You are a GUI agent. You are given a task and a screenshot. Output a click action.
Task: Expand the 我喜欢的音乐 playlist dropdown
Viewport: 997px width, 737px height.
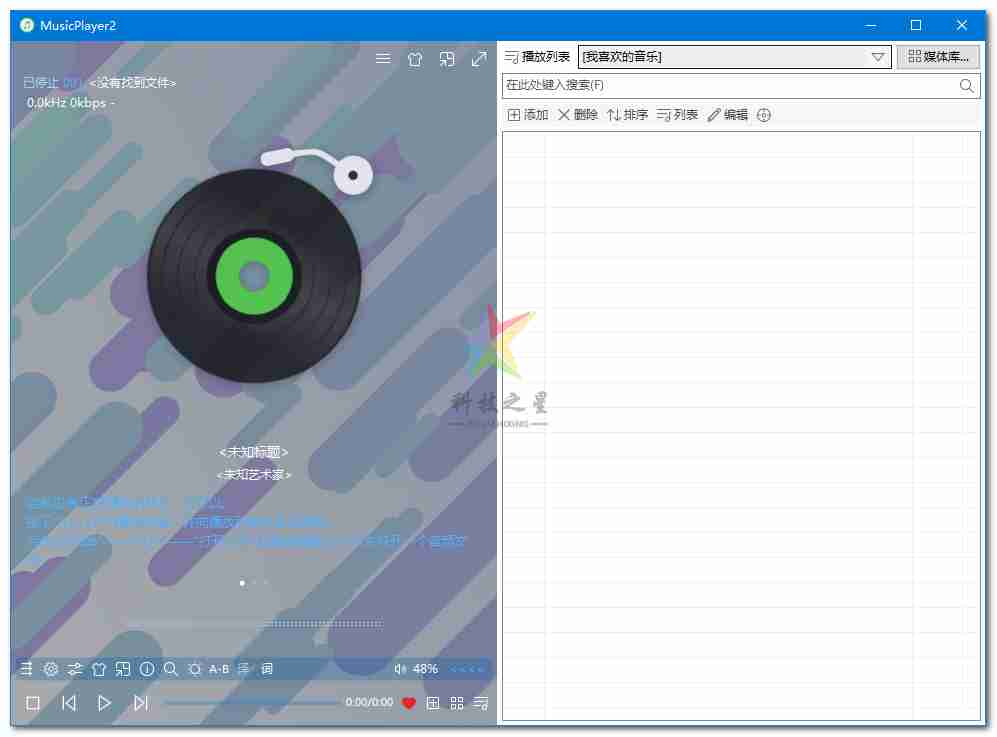point(878,57)
